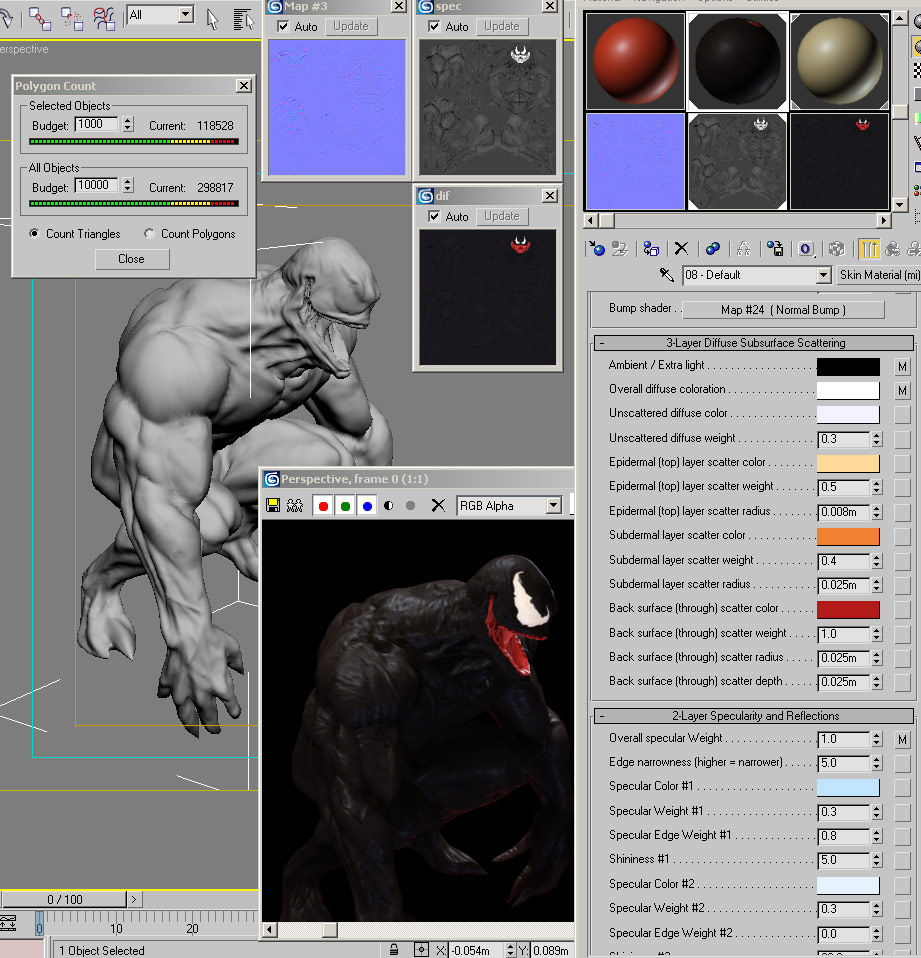Viewport: 921px width, 958px height.
Task: Click the selection lock toggle icon
Action: [394, 949]
